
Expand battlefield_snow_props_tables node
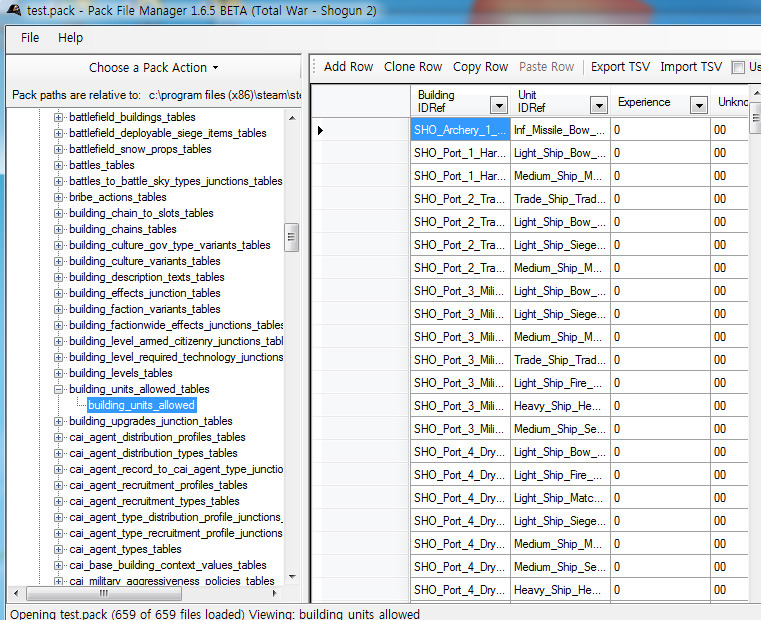[58, 149]
